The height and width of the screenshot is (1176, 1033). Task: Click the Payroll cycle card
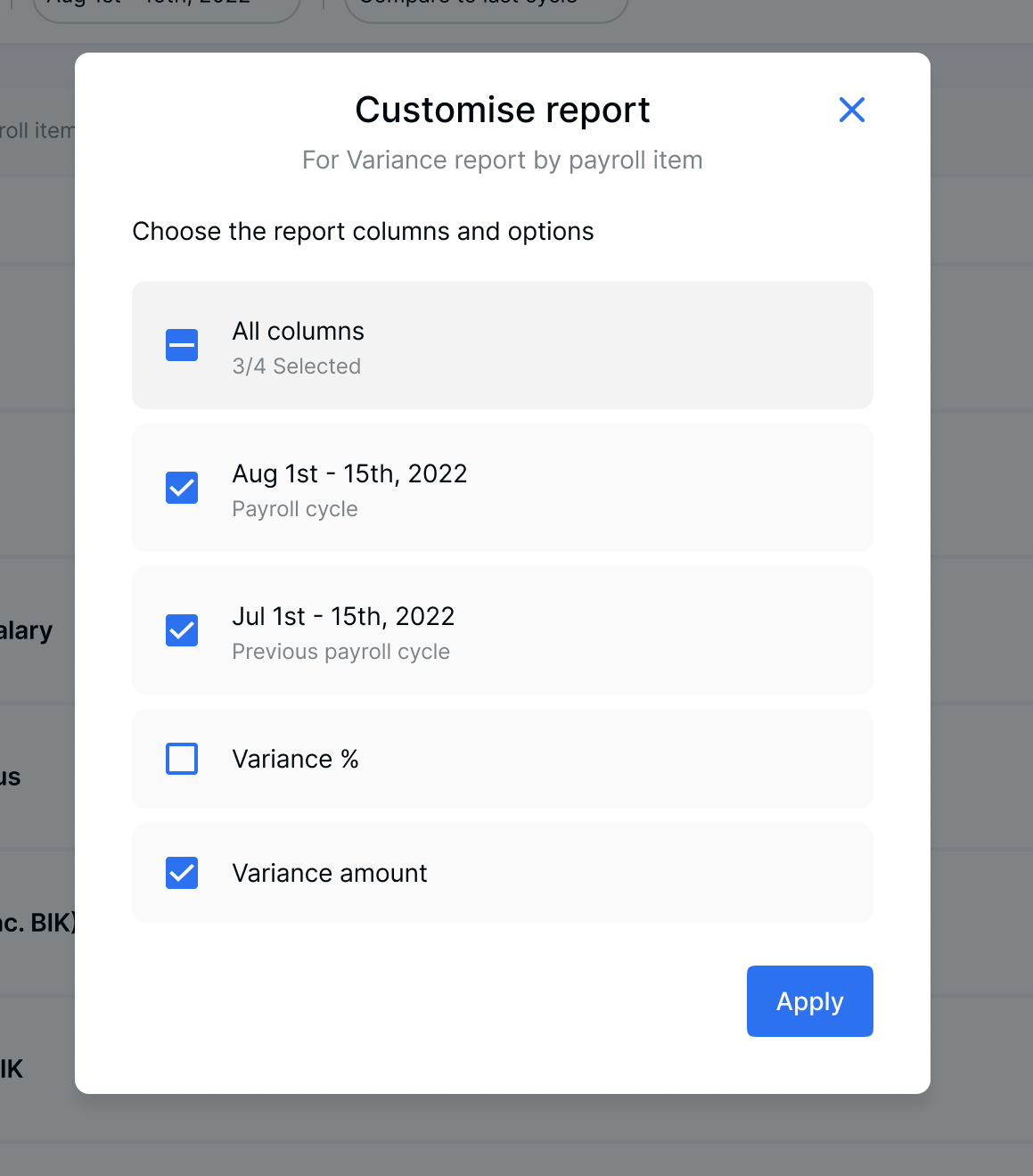point(502,488)
